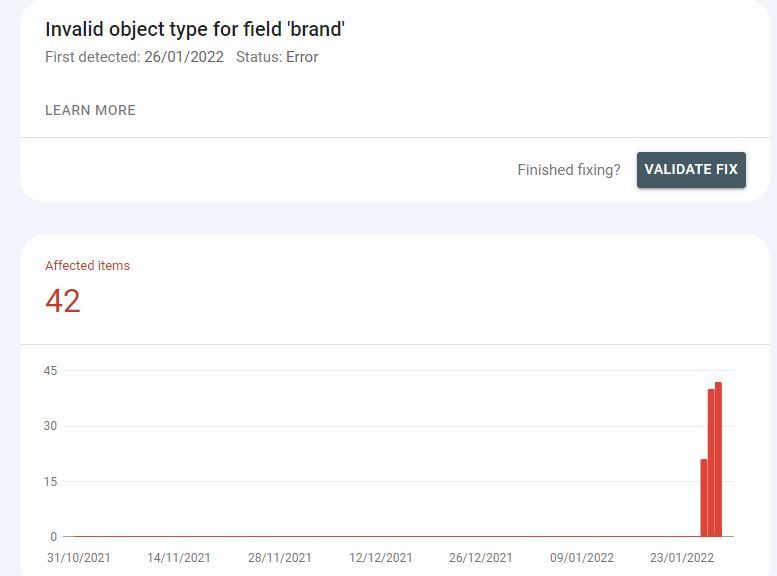Click the First detected 26/01/2022 text
Viewport: 777px width, 576px height.
134,57
